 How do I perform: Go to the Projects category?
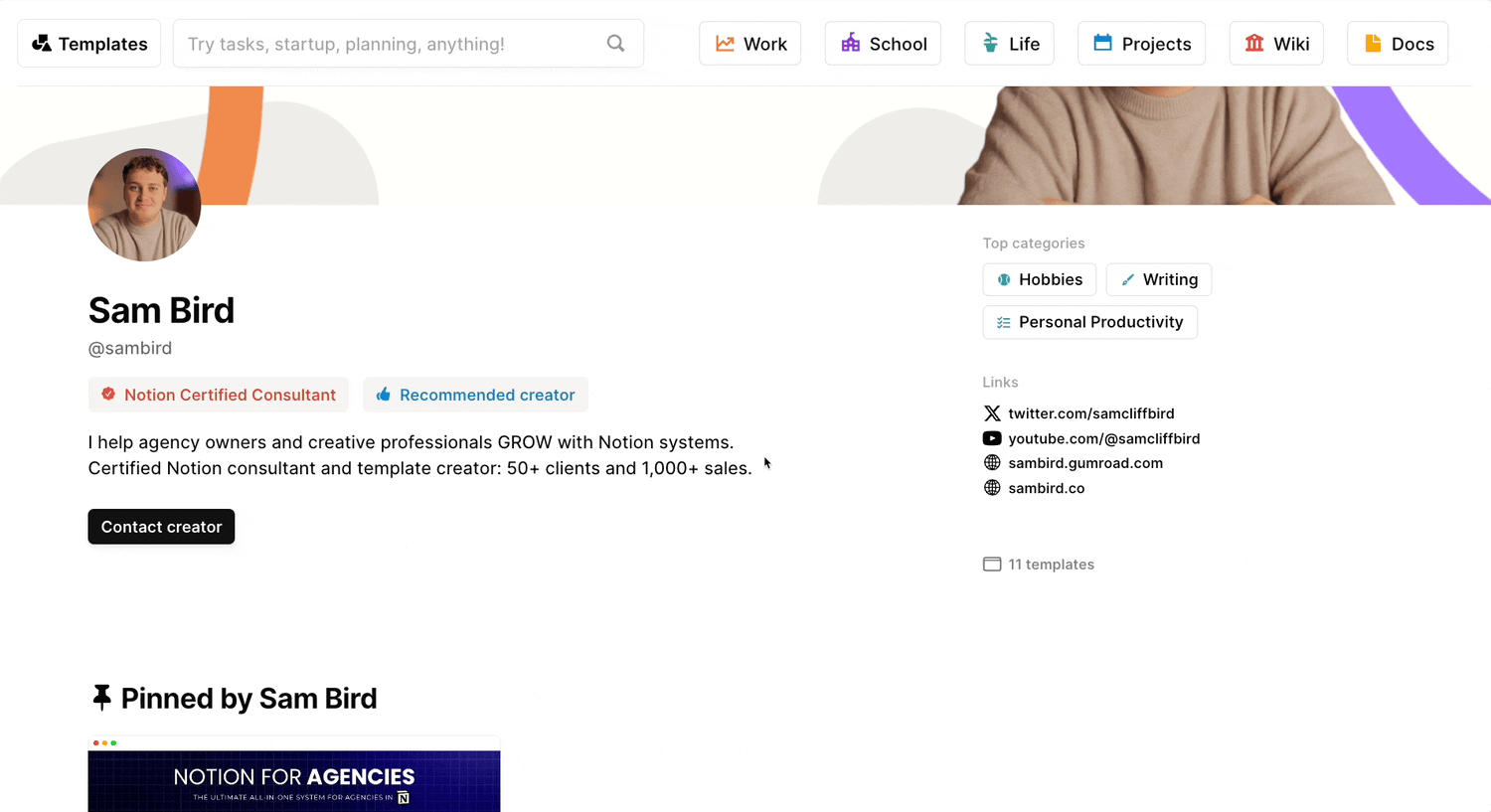(1141, 44)
